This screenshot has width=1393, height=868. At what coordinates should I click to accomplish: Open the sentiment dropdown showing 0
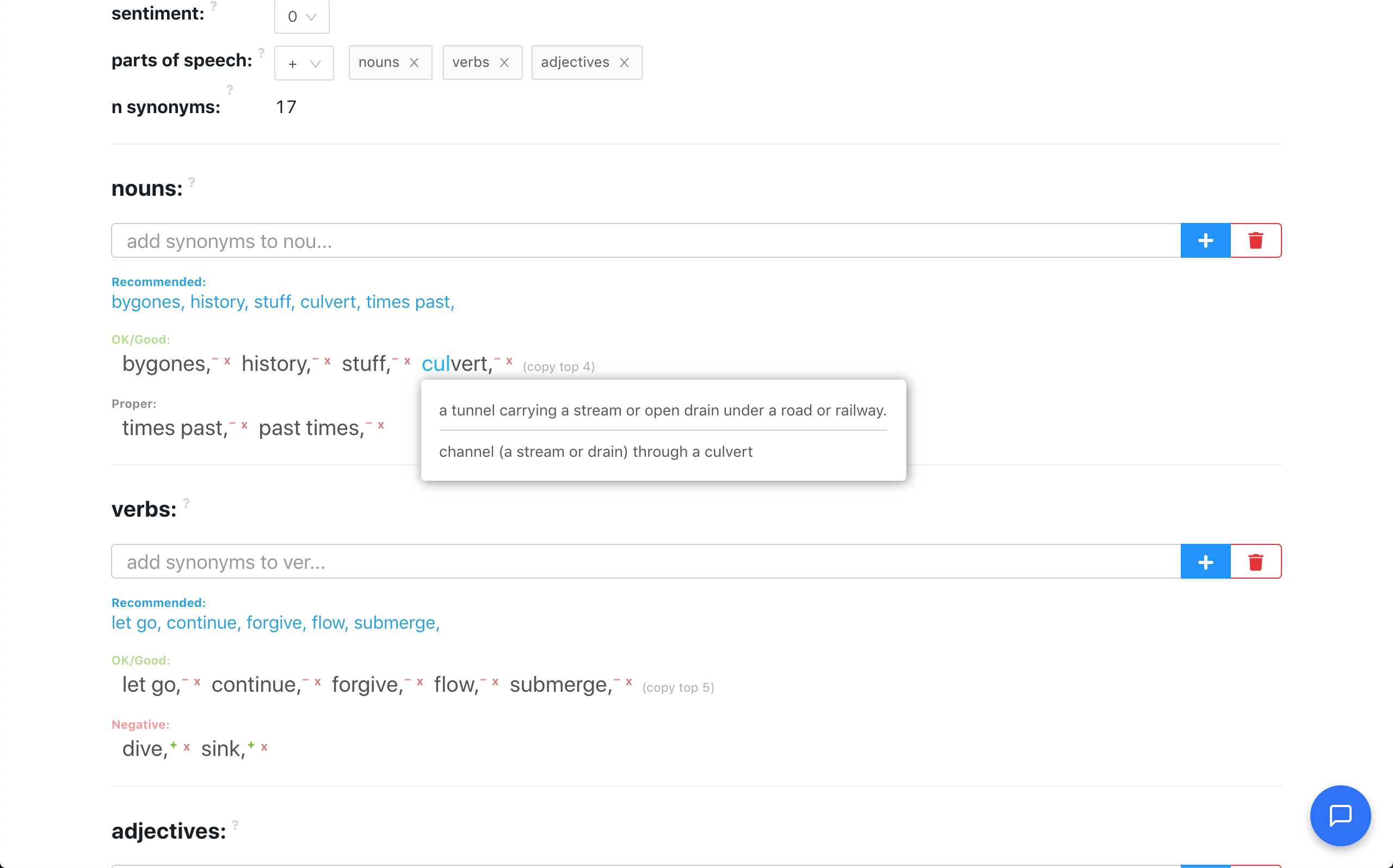coord(301,17)
